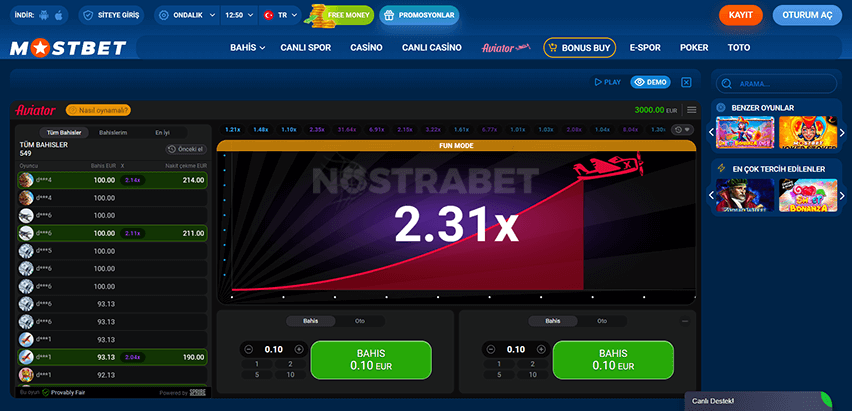Image resolution: width=852 pixels, height=411 pixels.
Task: Open SİTEYE GİRİŞ shield link
Action: point(113,15)
